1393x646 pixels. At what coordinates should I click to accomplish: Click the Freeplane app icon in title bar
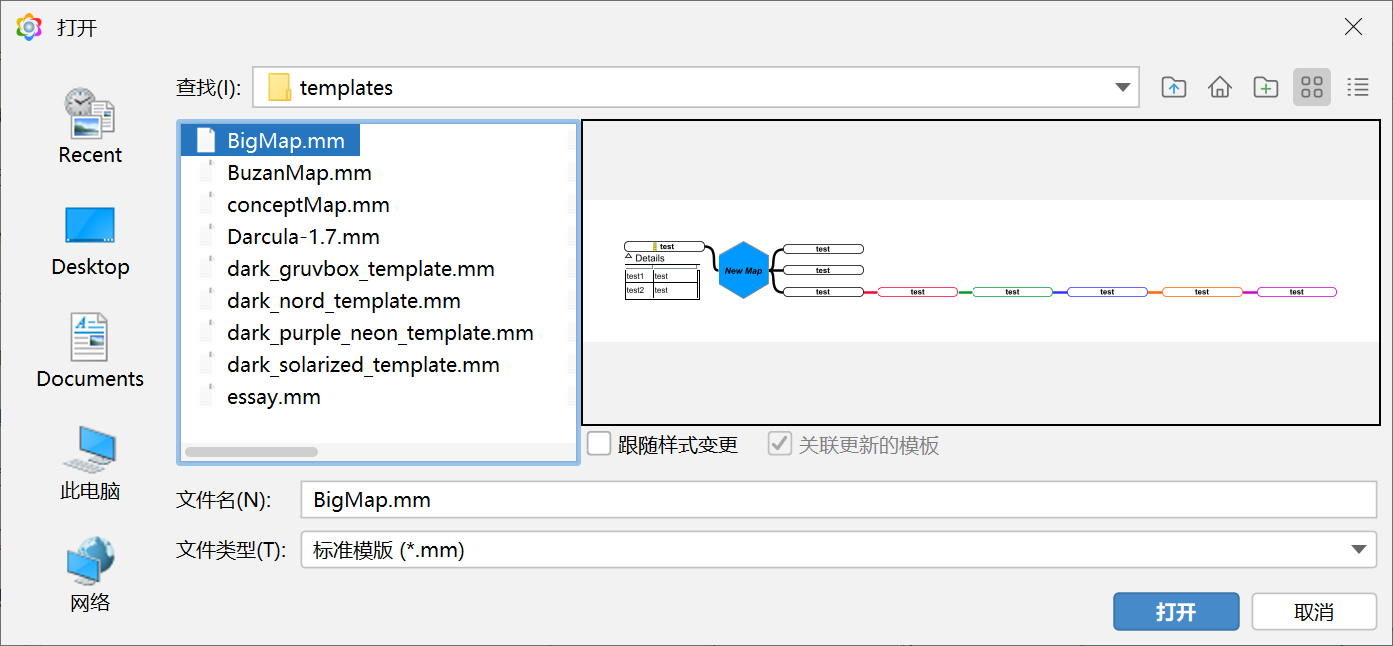29,27
